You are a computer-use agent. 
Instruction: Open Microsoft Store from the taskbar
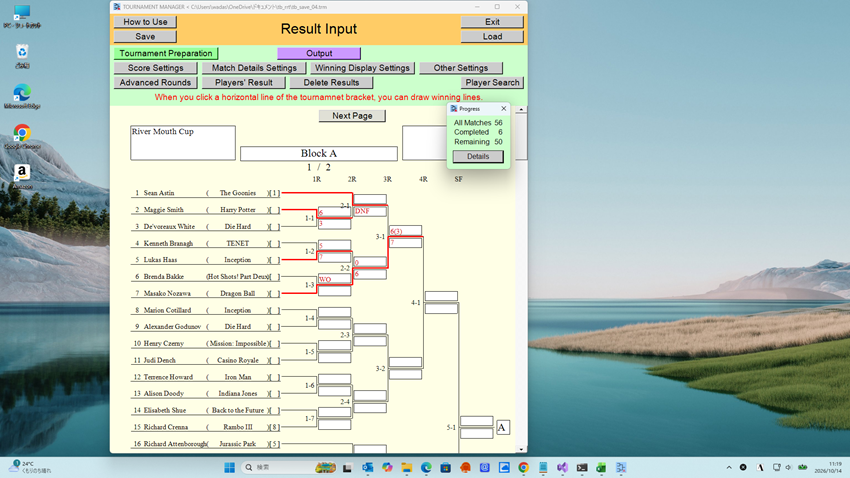[446, 467]
